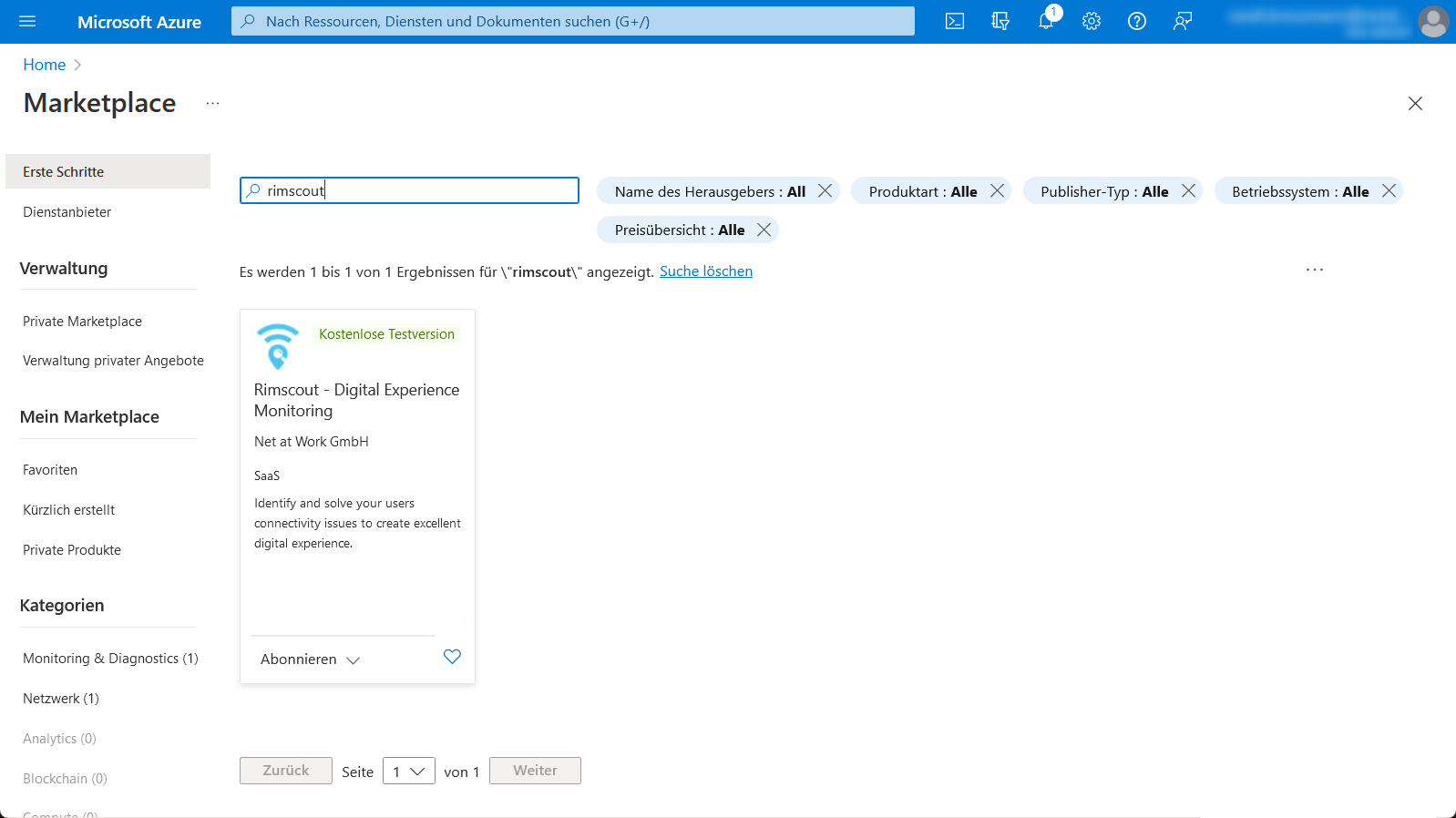Open the notifications bell
1456x818 pixels.
click(1046, 21)
